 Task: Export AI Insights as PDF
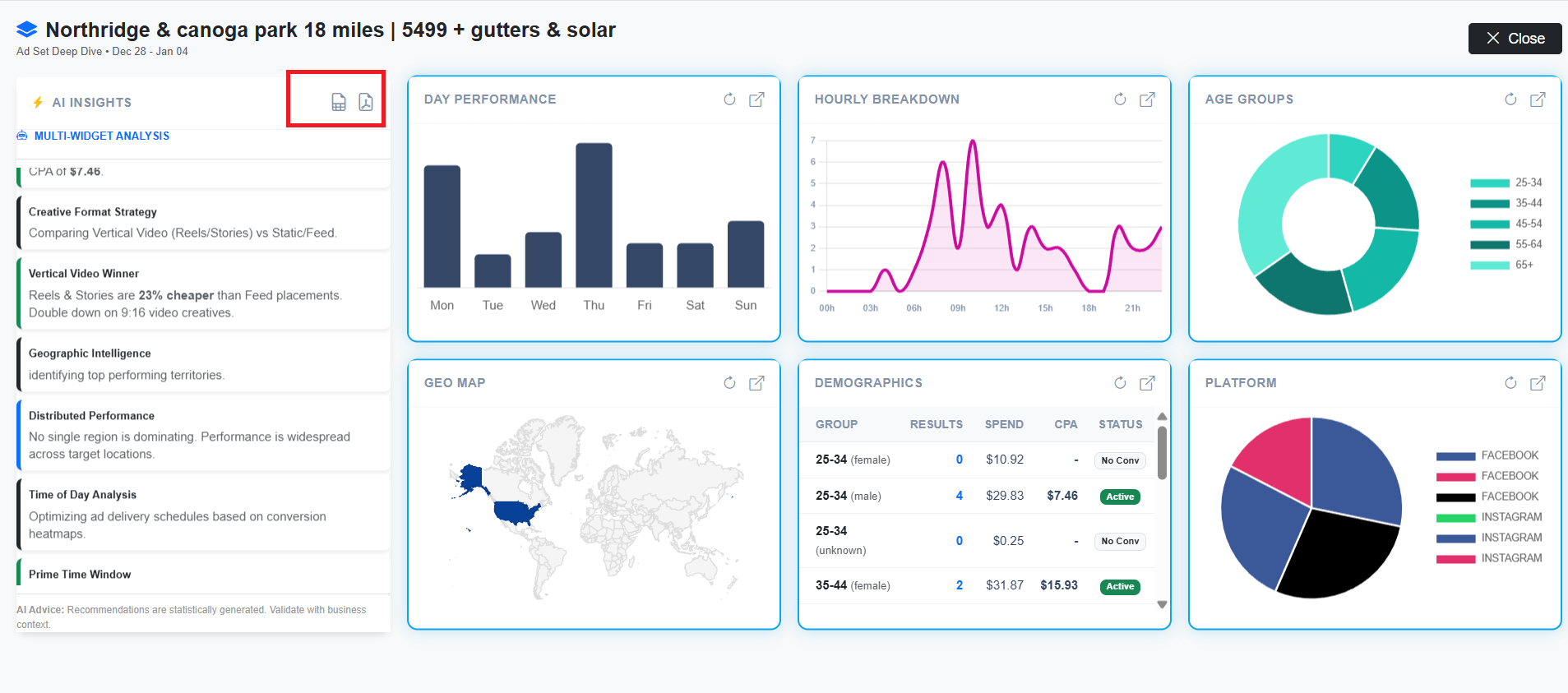tap(366, 102)
